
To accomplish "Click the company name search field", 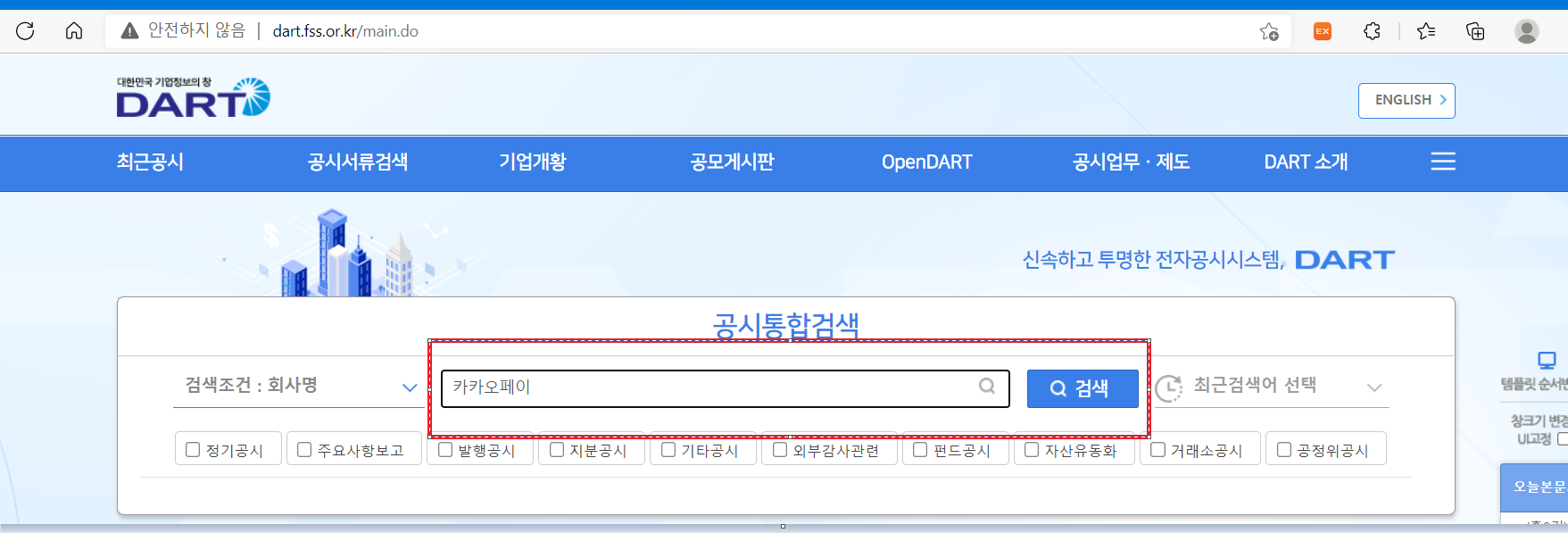I will (x=726, y=388).
